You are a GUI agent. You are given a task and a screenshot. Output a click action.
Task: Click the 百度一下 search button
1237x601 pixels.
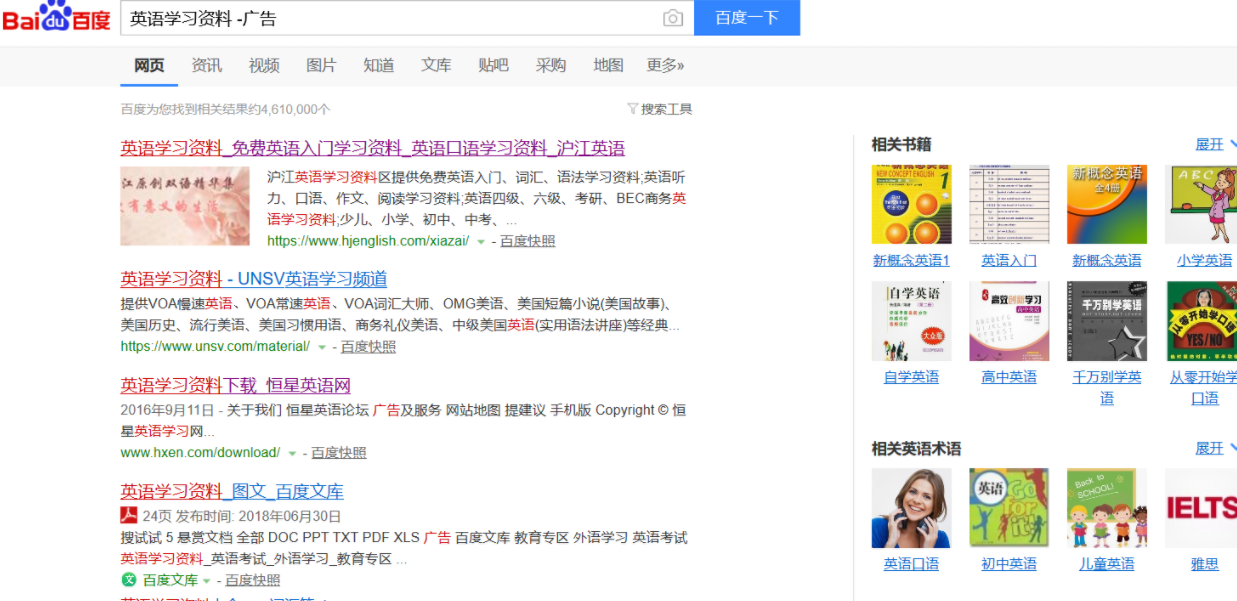pos(747,18)
